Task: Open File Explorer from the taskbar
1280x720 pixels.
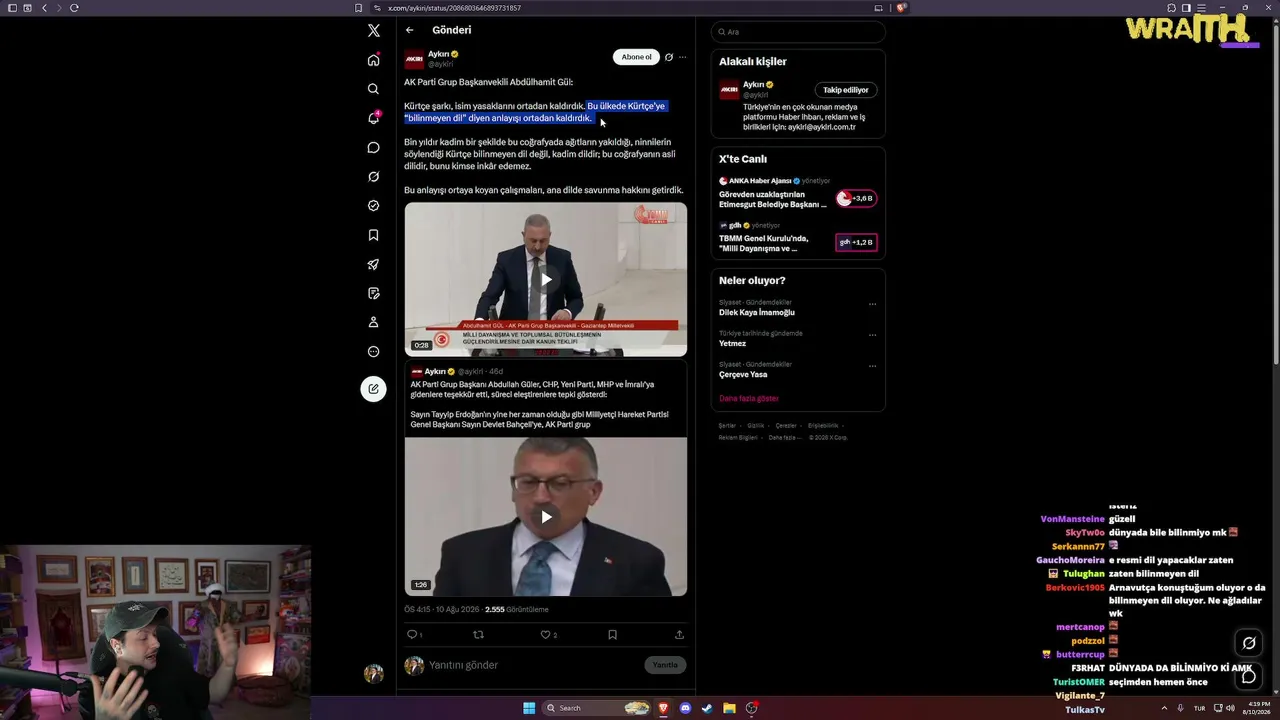Action: point(730,708)
